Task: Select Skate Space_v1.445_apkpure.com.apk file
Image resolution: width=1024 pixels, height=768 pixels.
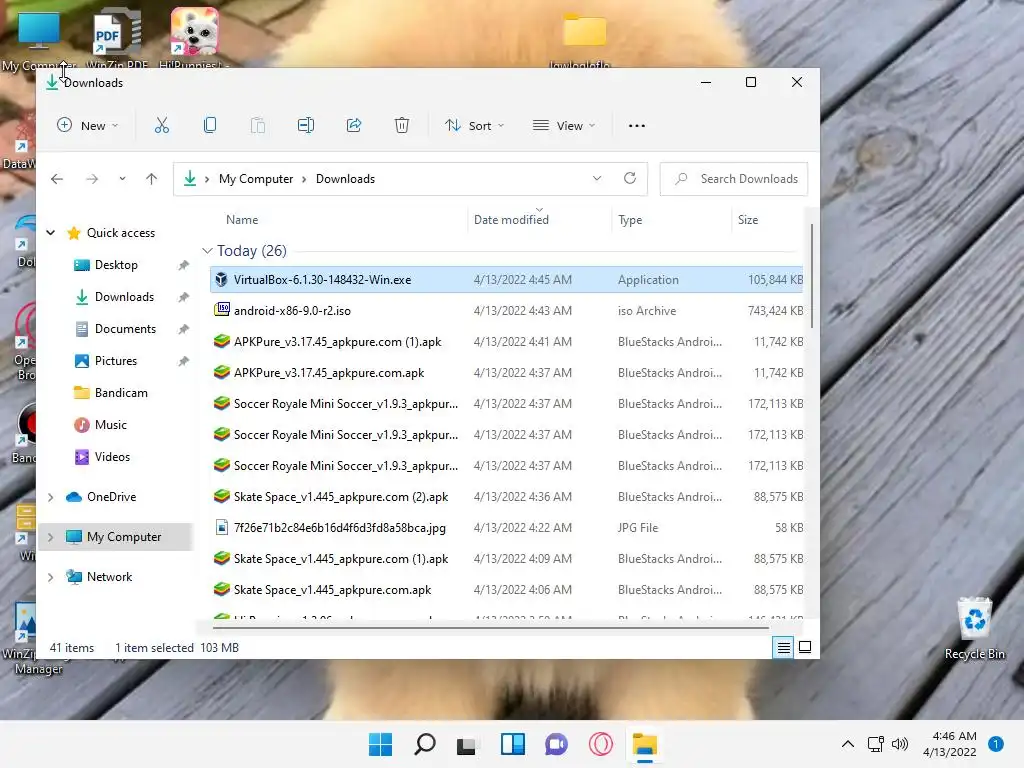Action: [x=507, y=590]
